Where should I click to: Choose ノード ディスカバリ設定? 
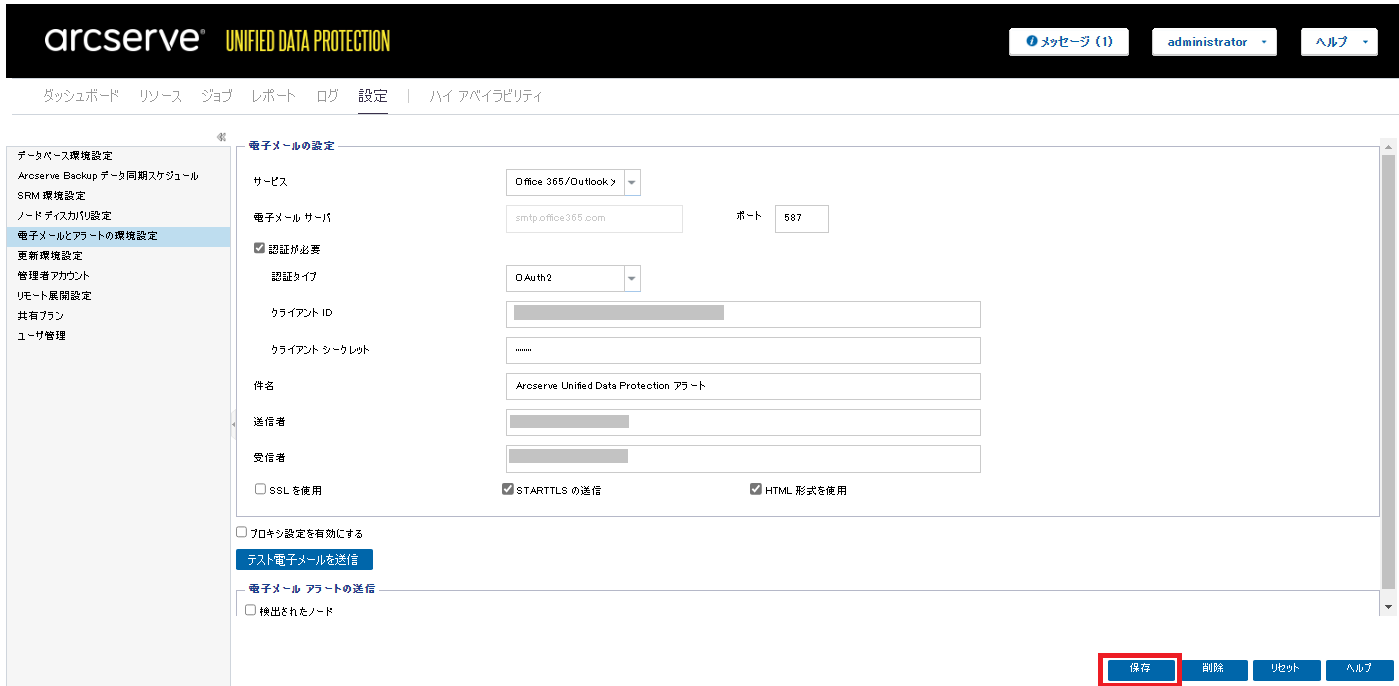[x=118, y=216]
